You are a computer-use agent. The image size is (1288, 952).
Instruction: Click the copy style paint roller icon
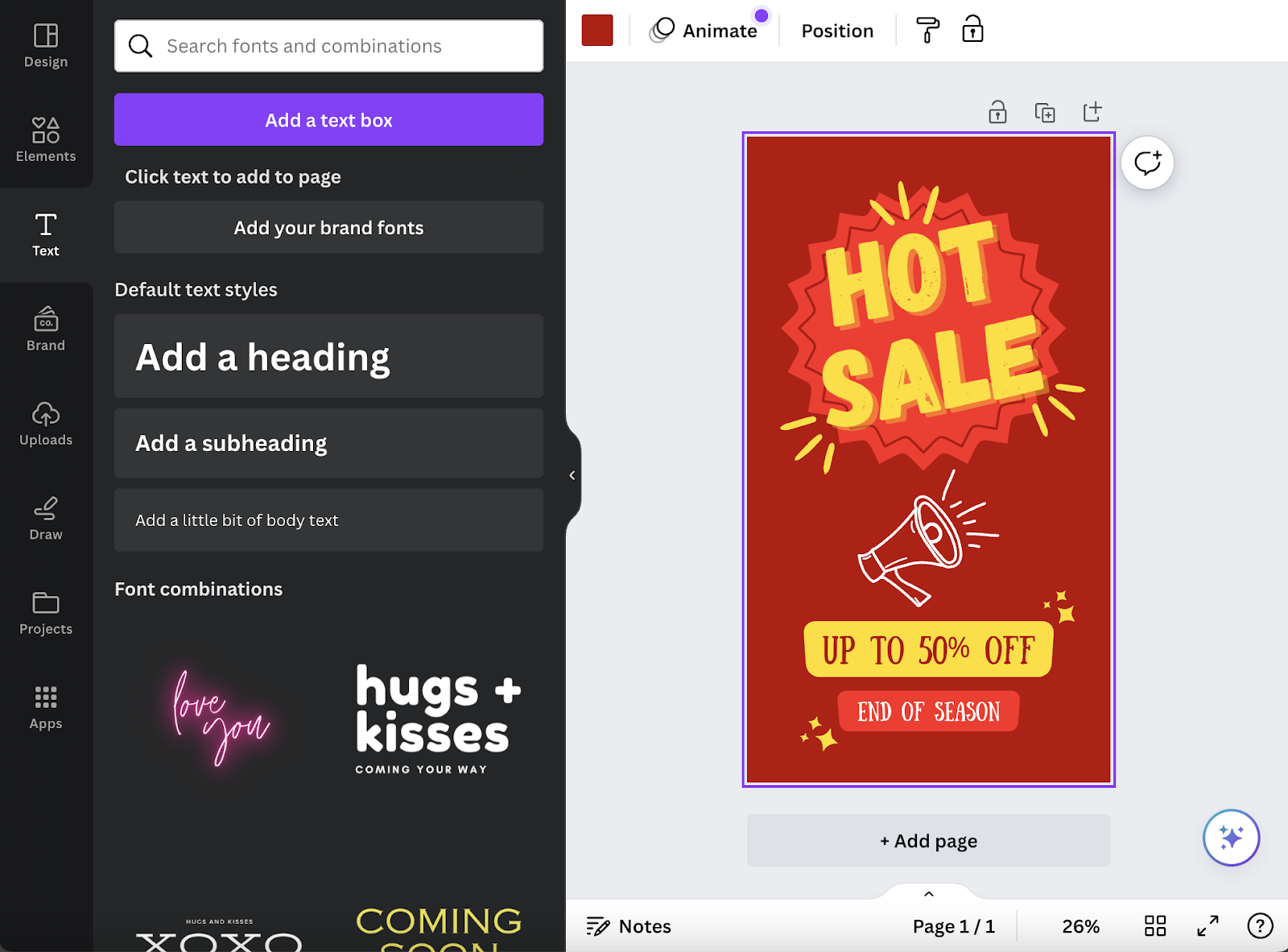926,30
